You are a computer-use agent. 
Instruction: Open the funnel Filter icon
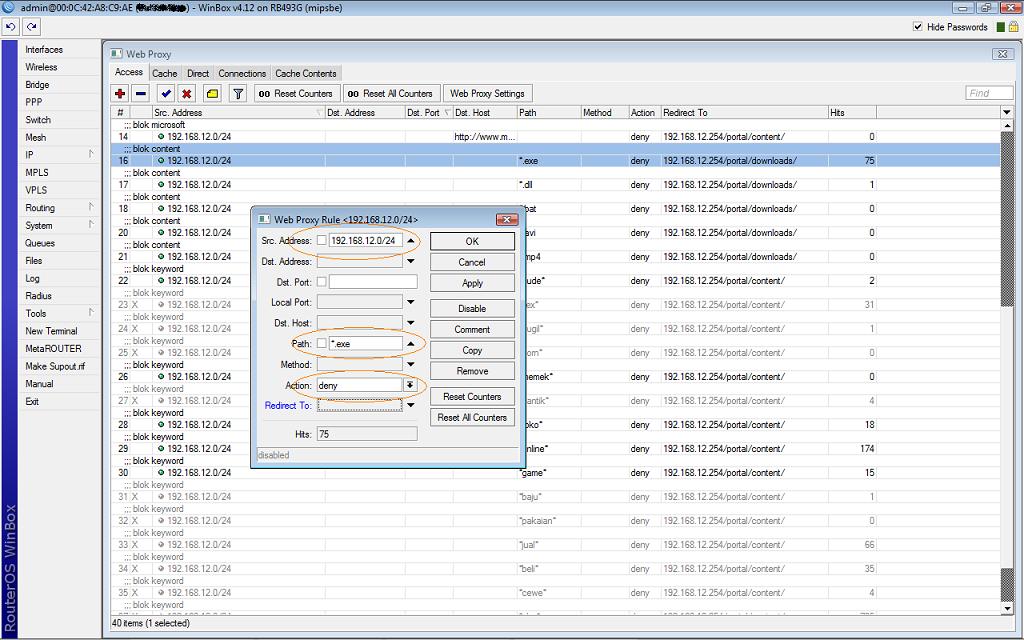(238, 93)
